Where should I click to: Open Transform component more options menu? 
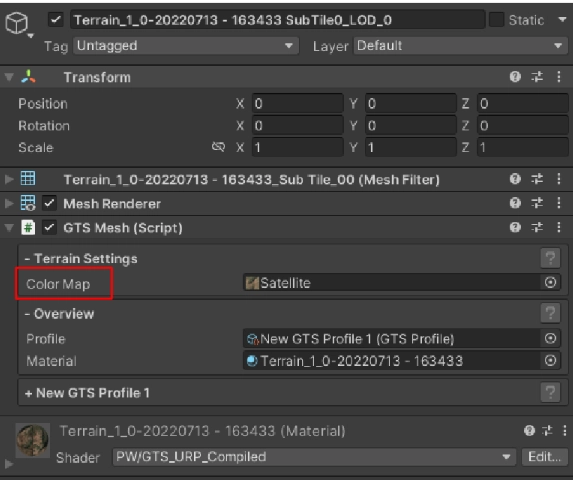pyautogui.click(x=559, y=77)
